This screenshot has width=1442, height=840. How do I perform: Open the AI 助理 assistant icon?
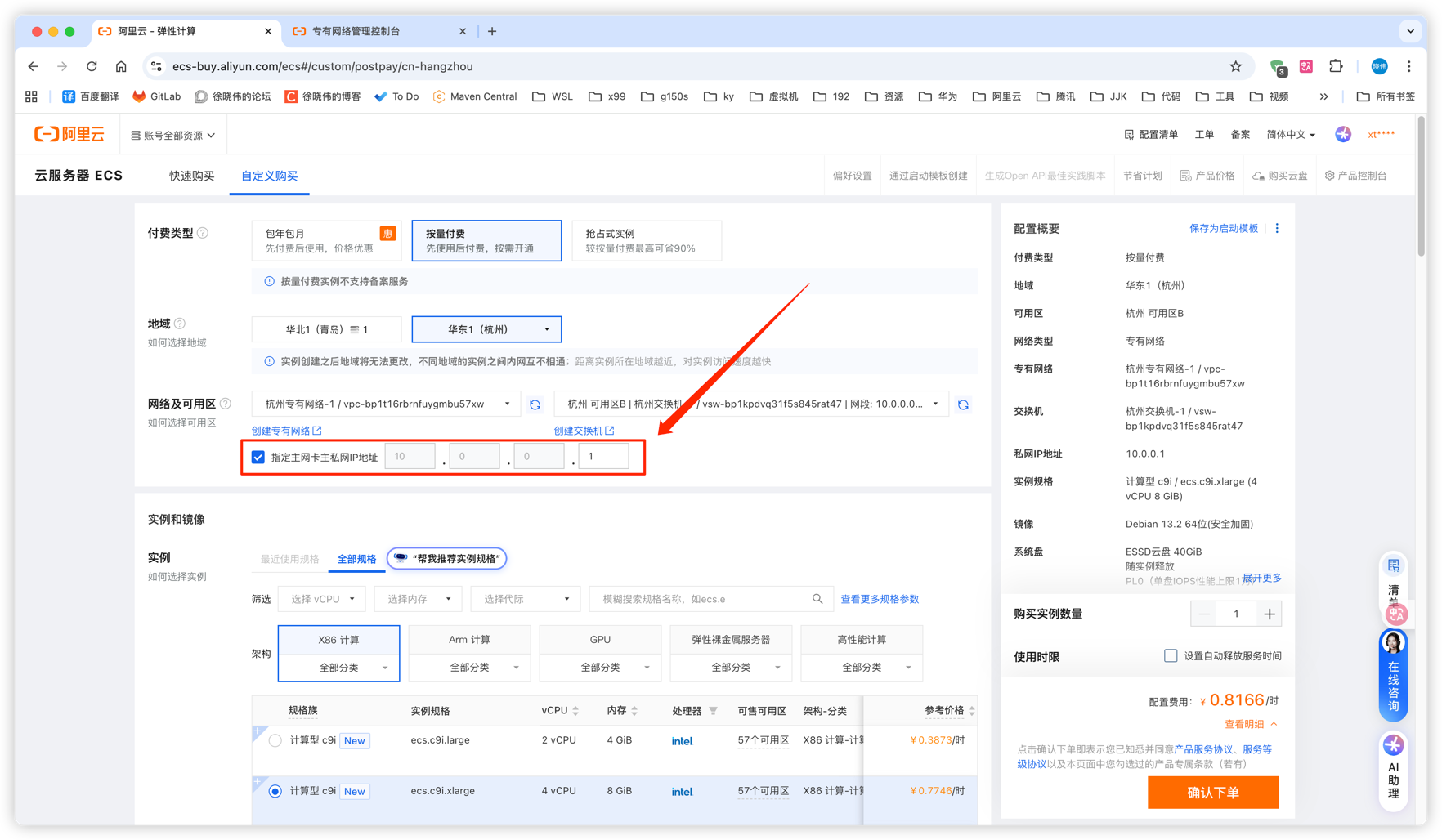[x=1393, y=768]
